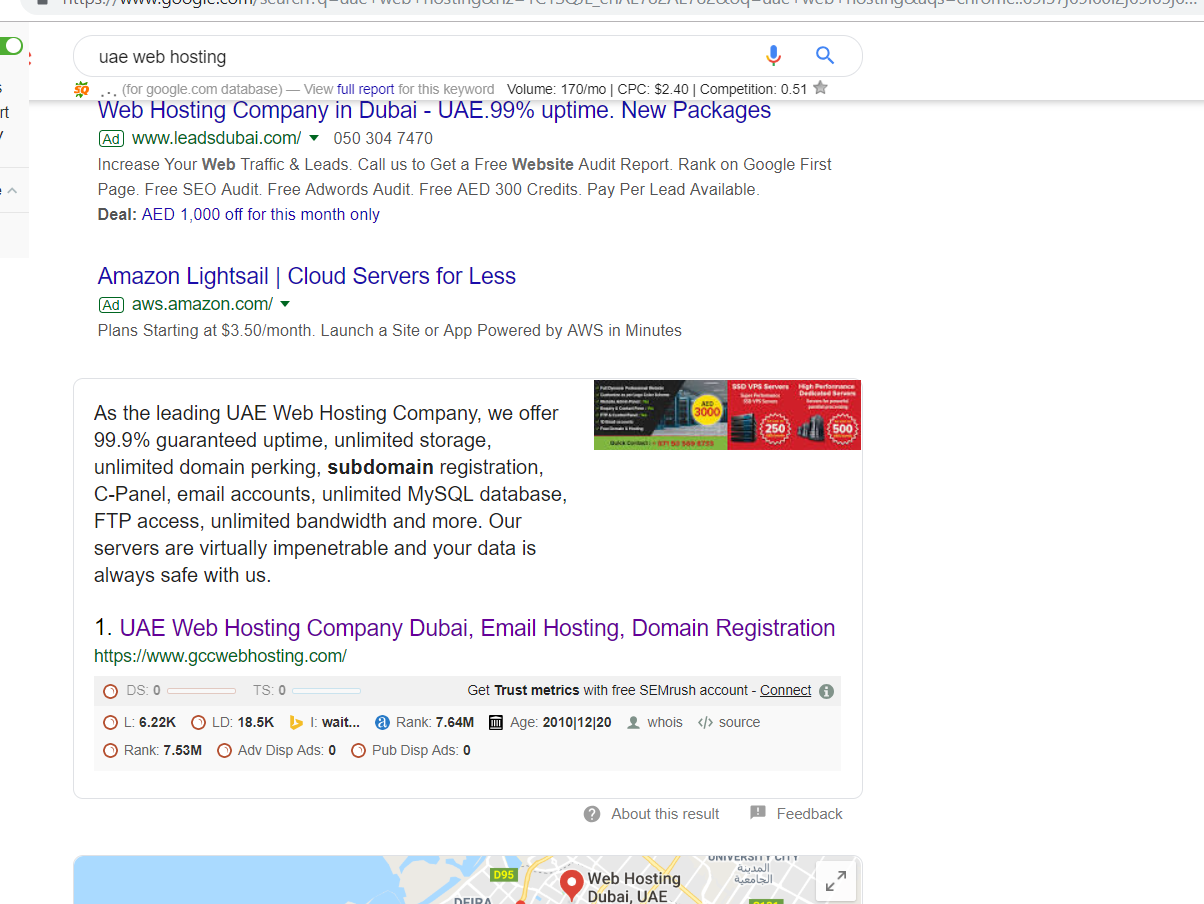The image size is (1204, 904).
Task: Star the keyword in the SEOquake bar
Action: click(x=821, y=88)
